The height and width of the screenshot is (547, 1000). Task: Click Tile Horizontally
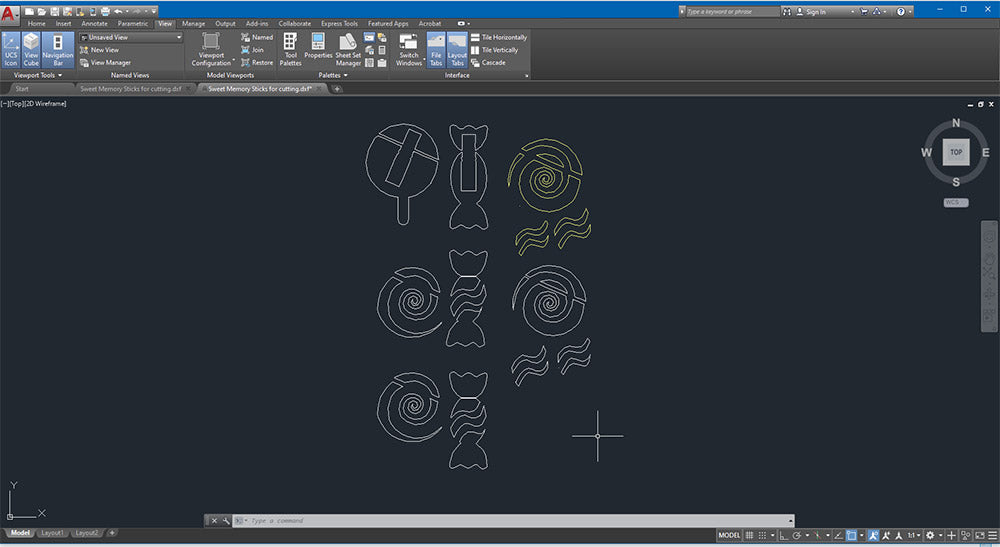tap(504, 37)
